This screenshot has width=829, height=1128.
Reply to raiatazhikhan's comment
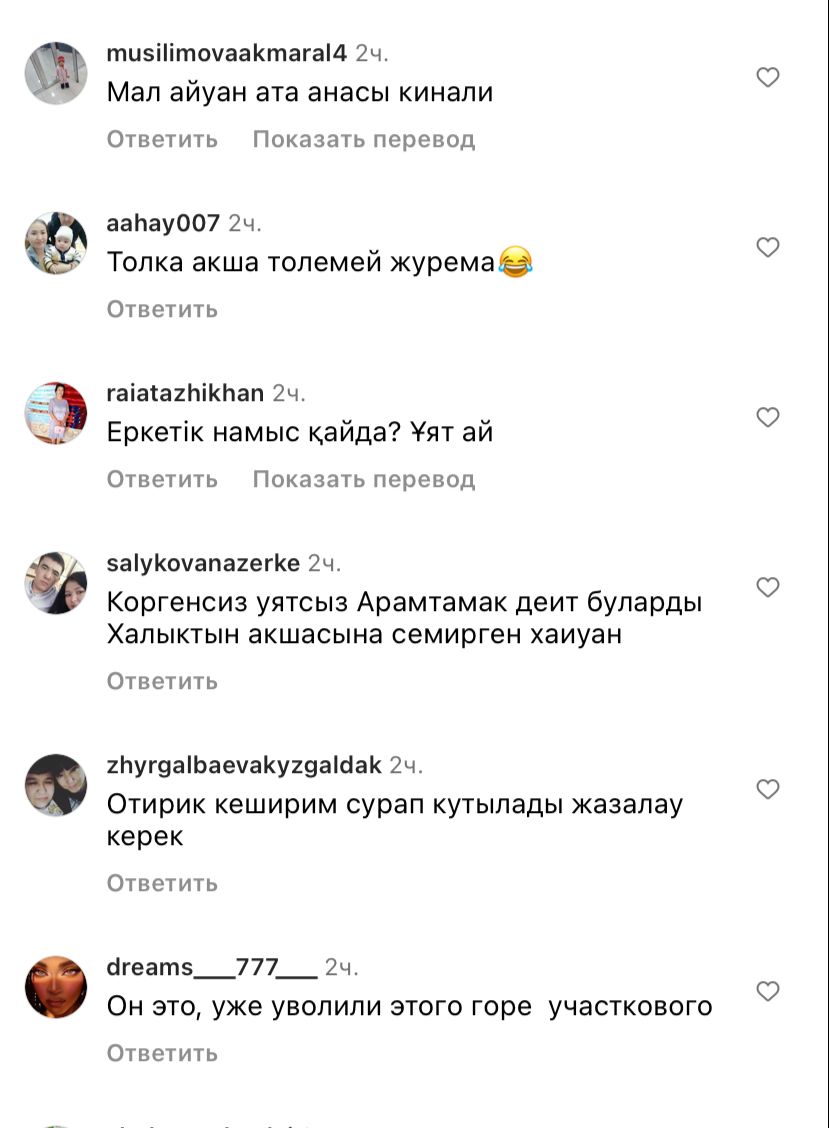click(162, 479)
